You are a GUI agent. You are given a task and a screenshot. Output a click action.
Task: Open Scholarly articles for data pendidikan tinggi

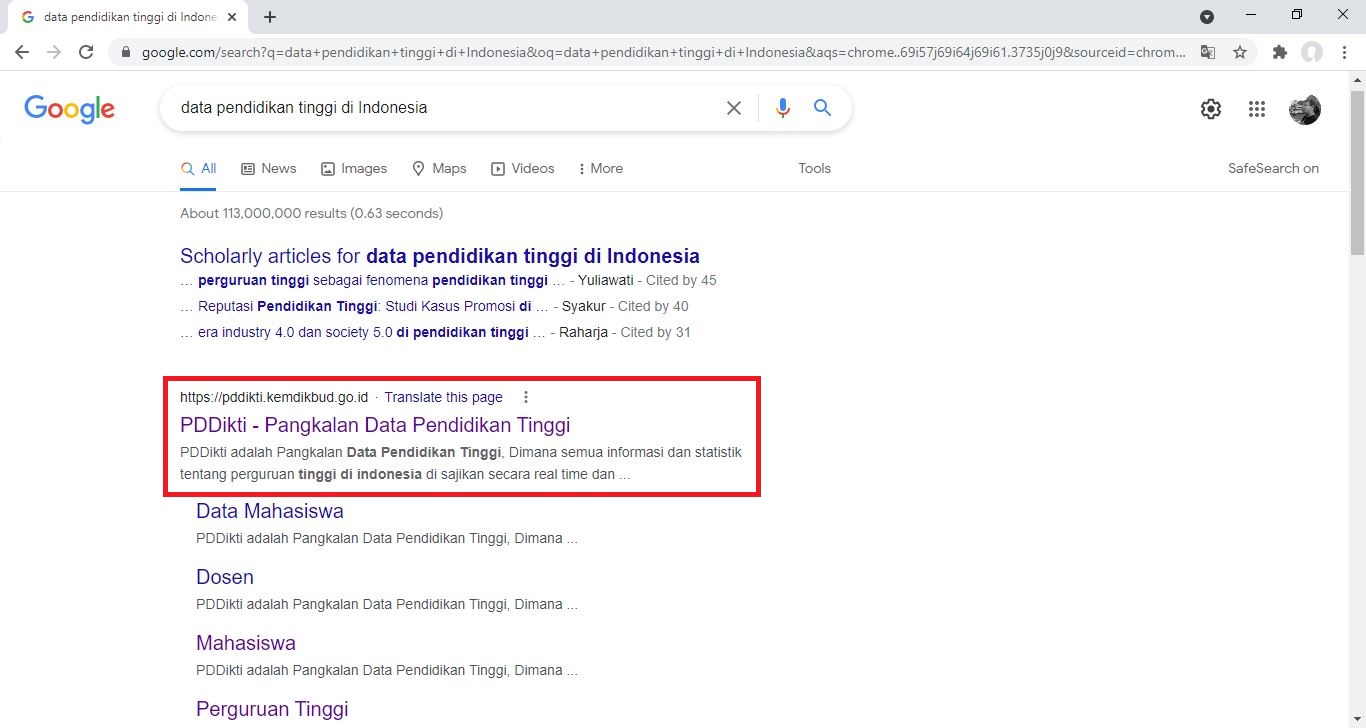click(440, 256)
